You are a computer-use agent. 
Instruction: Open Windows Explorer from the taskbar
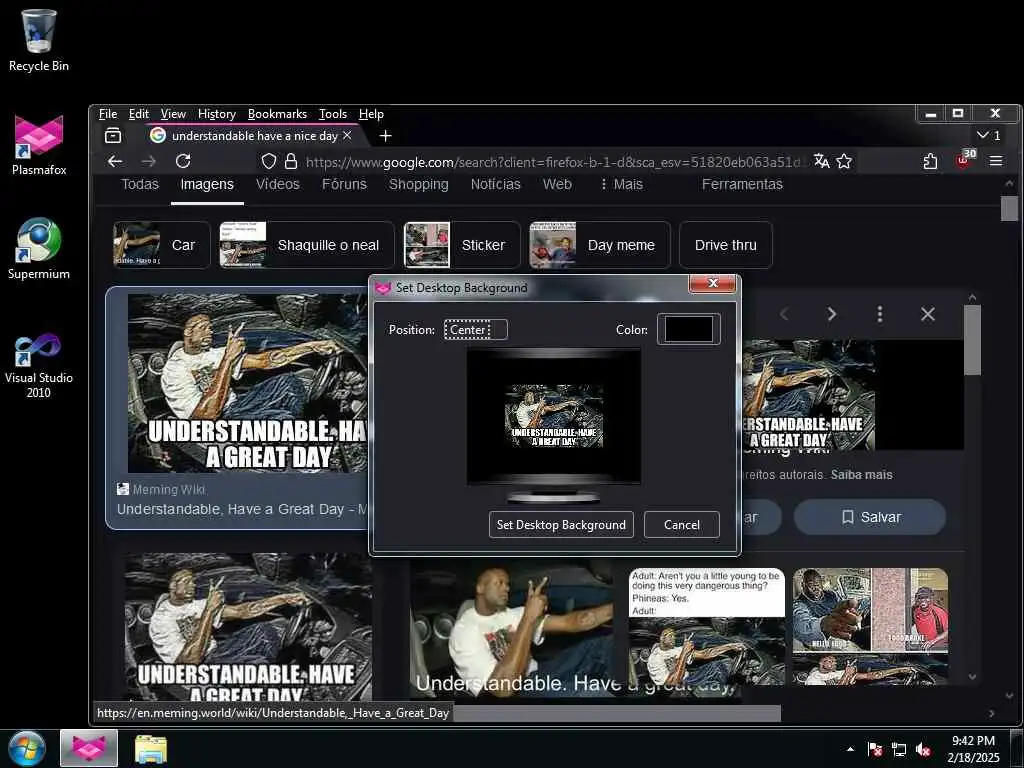[151, 749]
